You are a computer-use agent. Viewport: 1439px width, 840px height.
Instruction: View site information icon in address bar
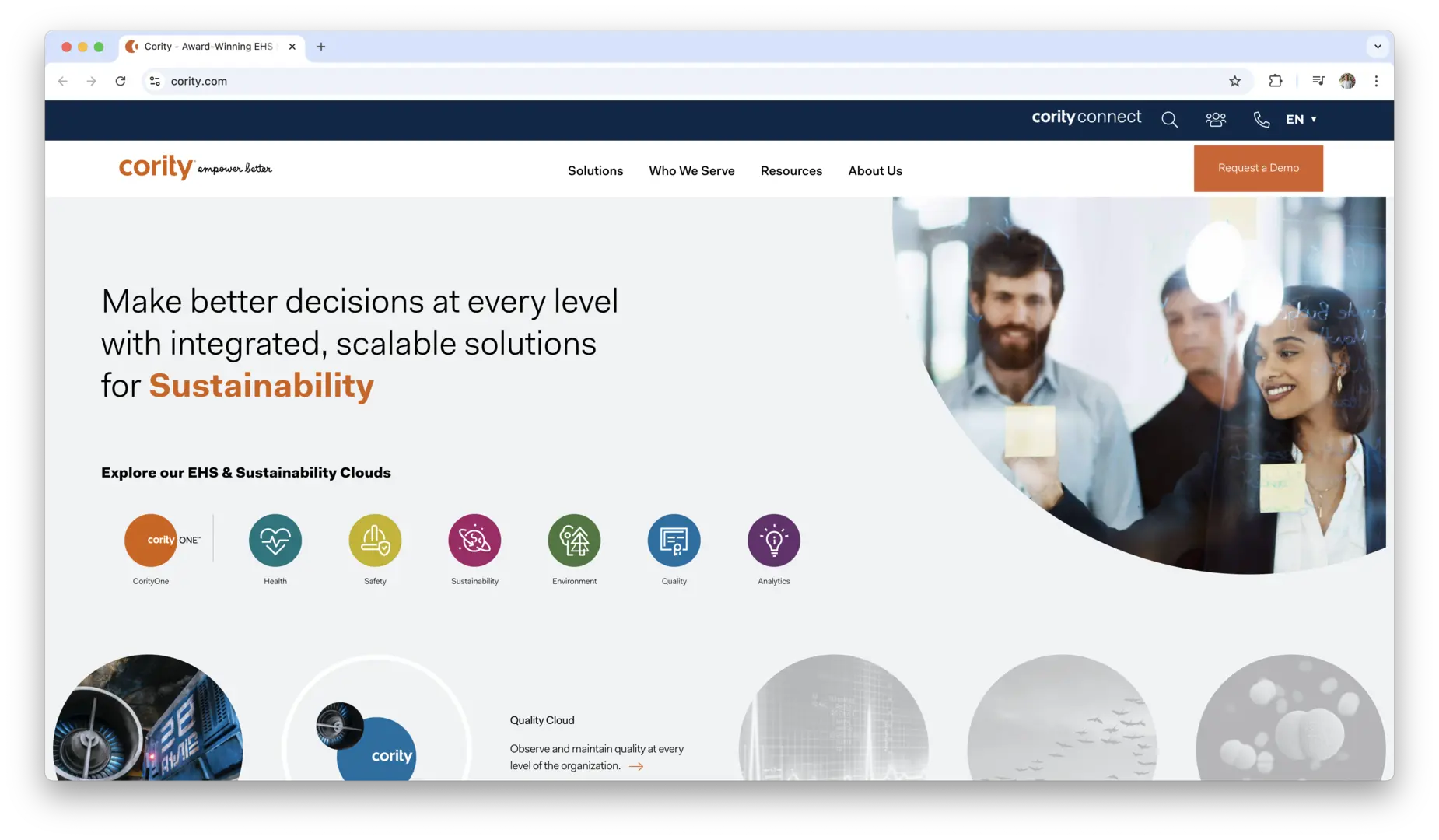point(155,81)
